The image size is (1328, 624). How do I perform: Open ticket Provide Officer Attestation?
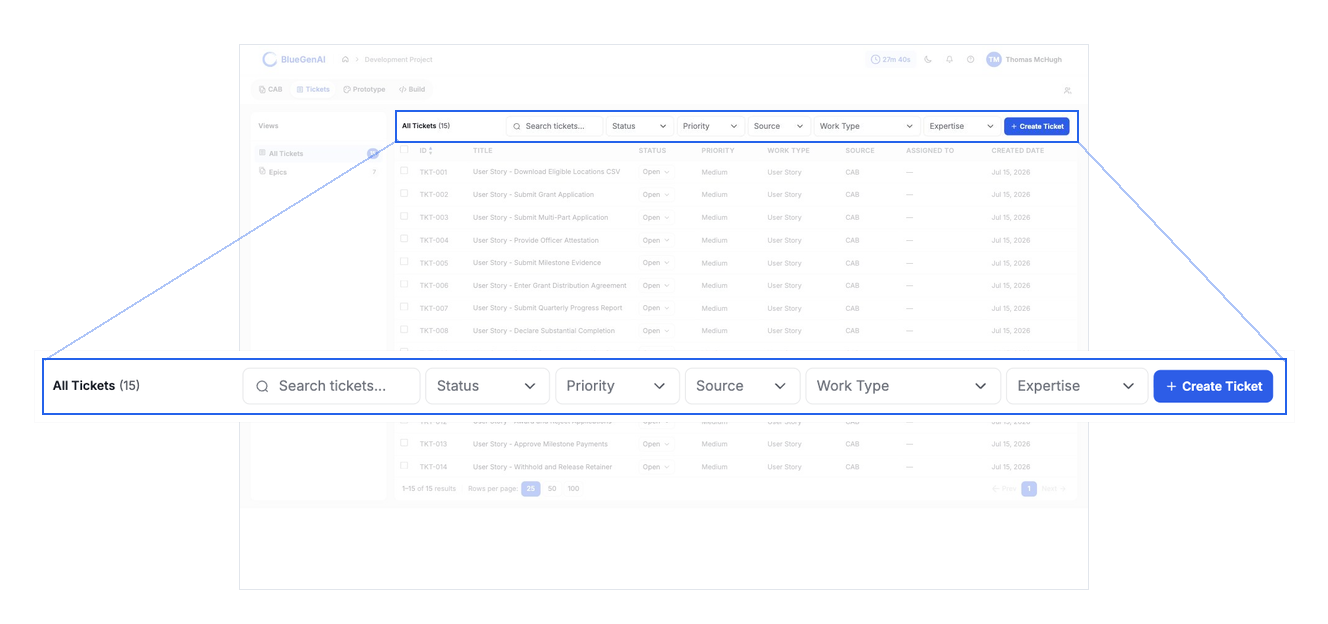(x=536, y=240)
